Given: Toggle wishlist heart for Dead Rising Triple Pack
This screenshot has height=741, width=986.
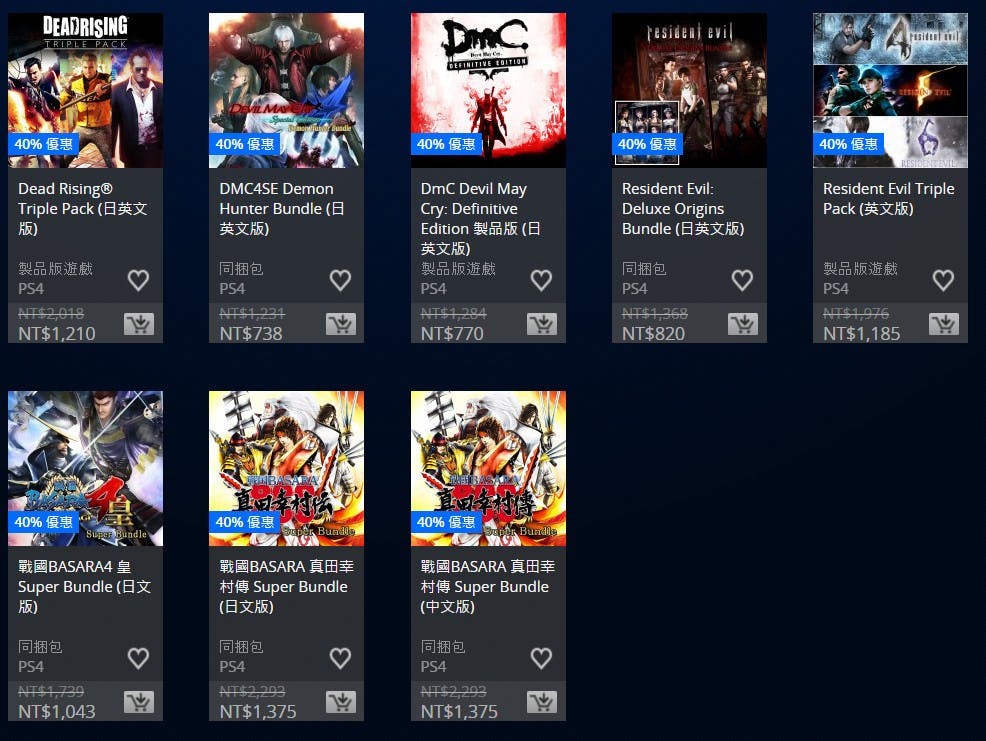Looking at the screenshot, I should [138, 280].
